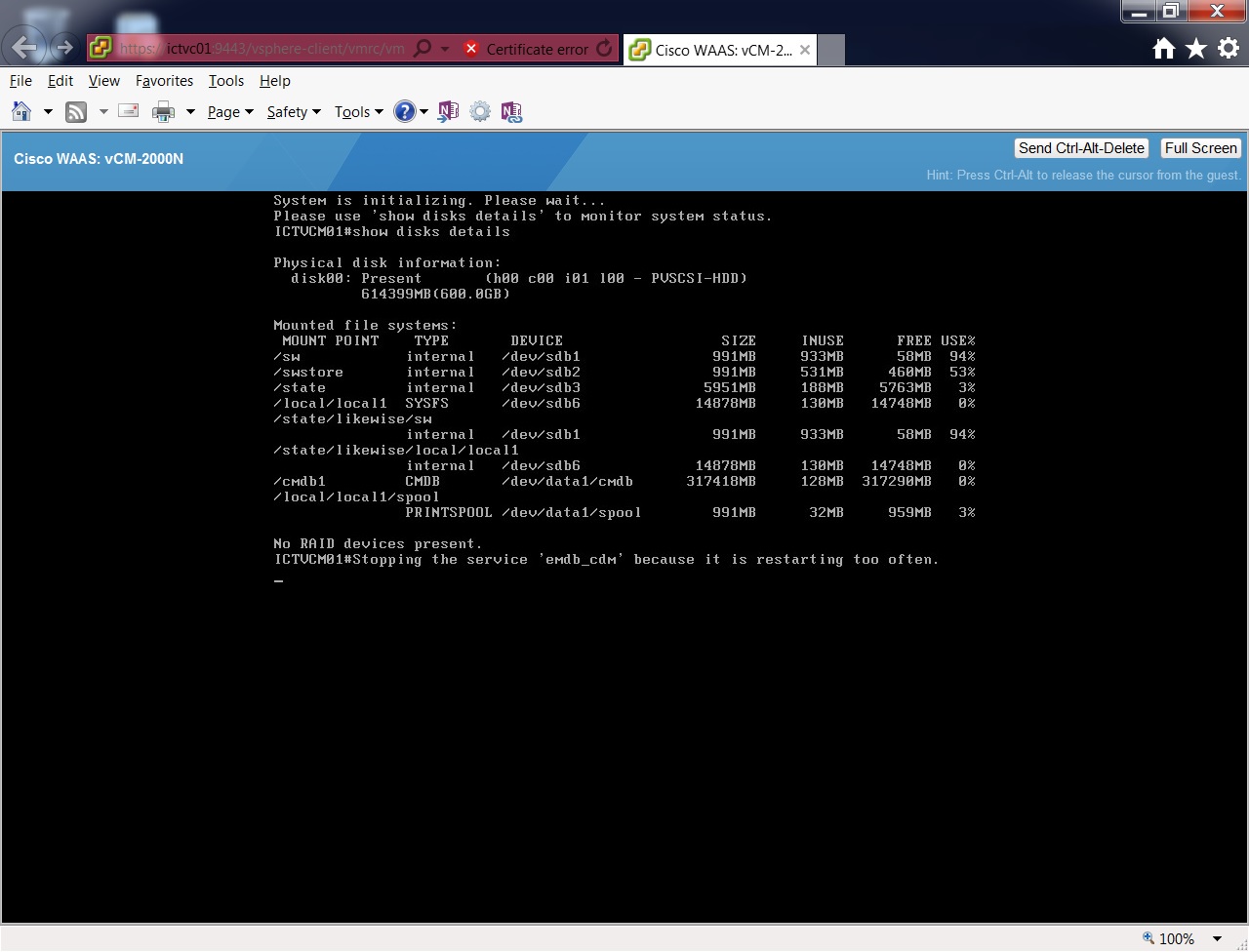Open the View menu

click(x=103, y=81)
